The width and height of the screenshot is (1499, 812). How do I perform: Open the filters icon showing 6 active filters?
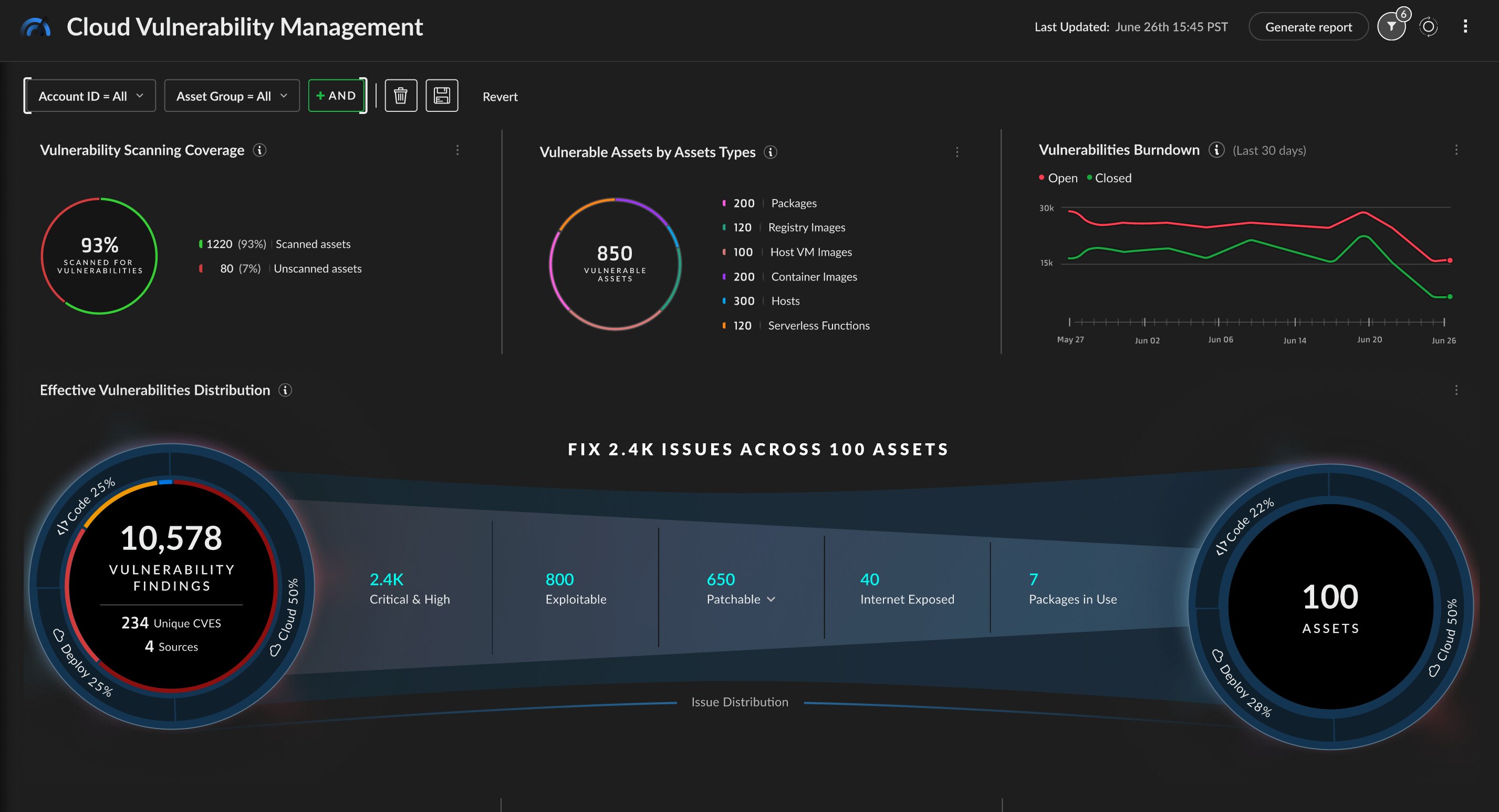(x=1391, y=26)
